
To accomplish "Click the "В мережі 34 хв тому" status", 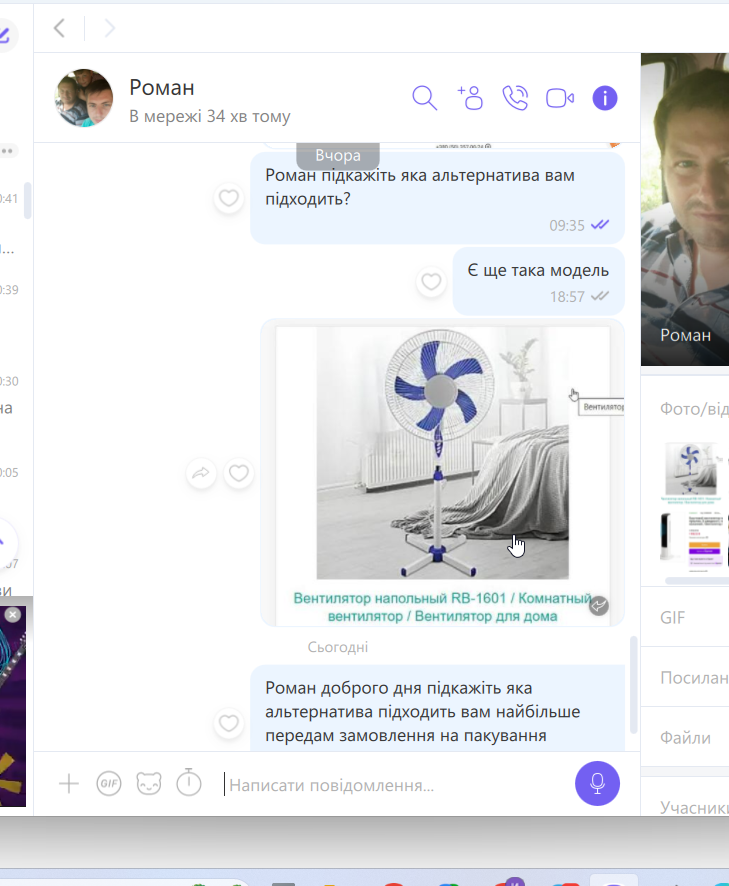I will pos(210,116).
